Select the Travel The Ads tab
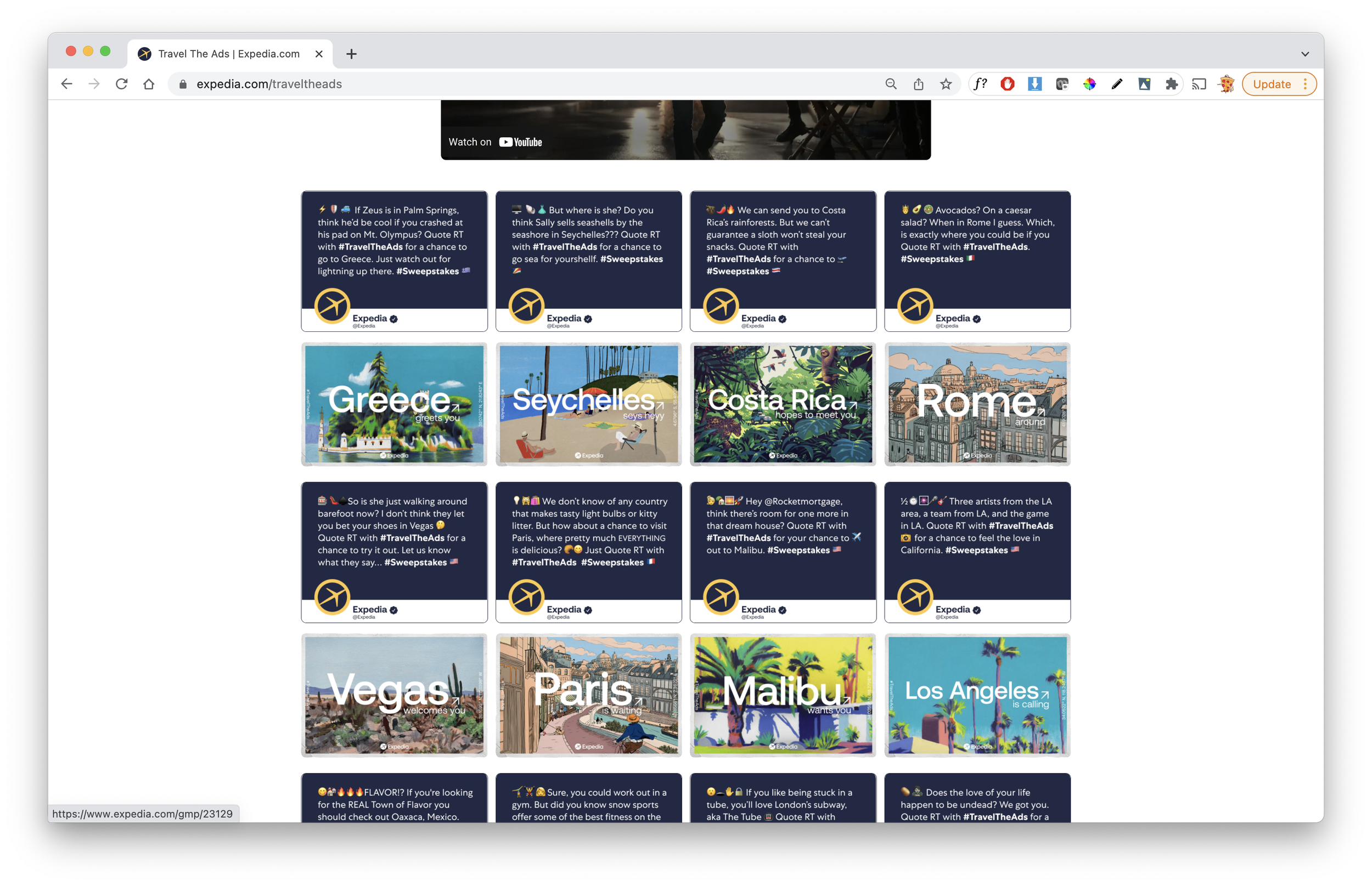1372x886 pixels. coord(230,54)
